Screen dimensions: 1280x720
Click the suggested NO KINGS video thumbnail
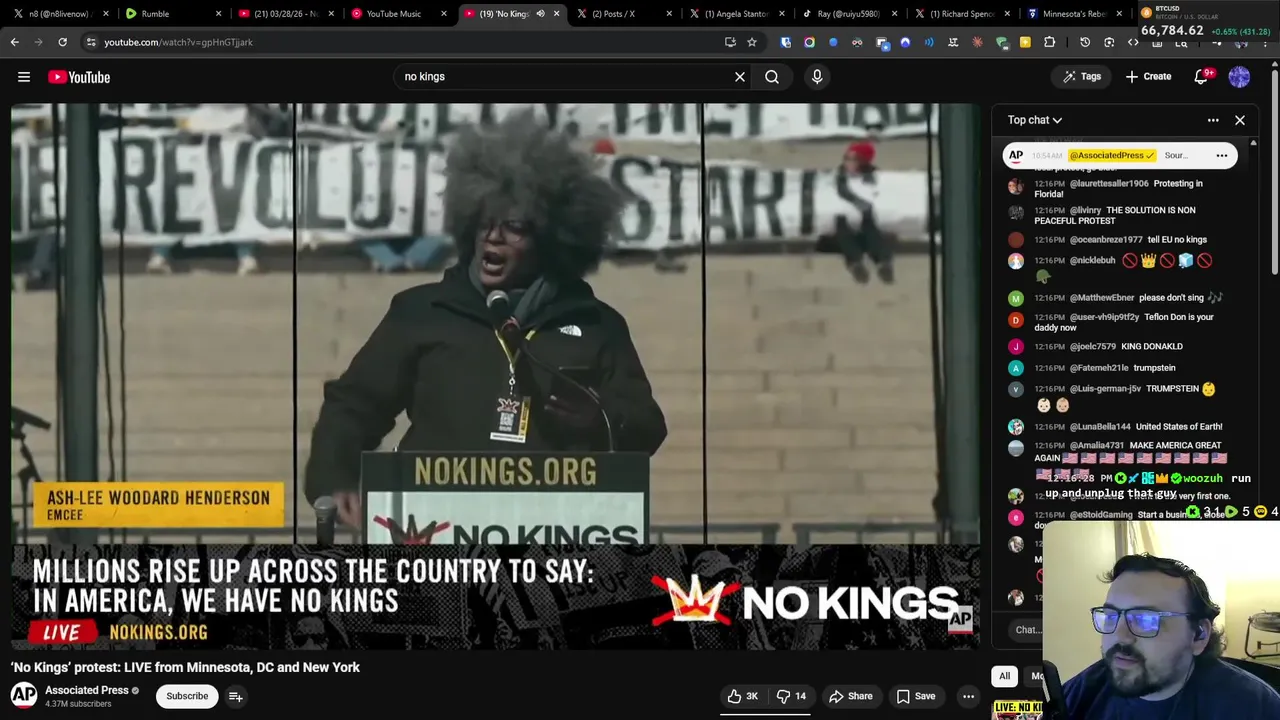click(1017, 709)
